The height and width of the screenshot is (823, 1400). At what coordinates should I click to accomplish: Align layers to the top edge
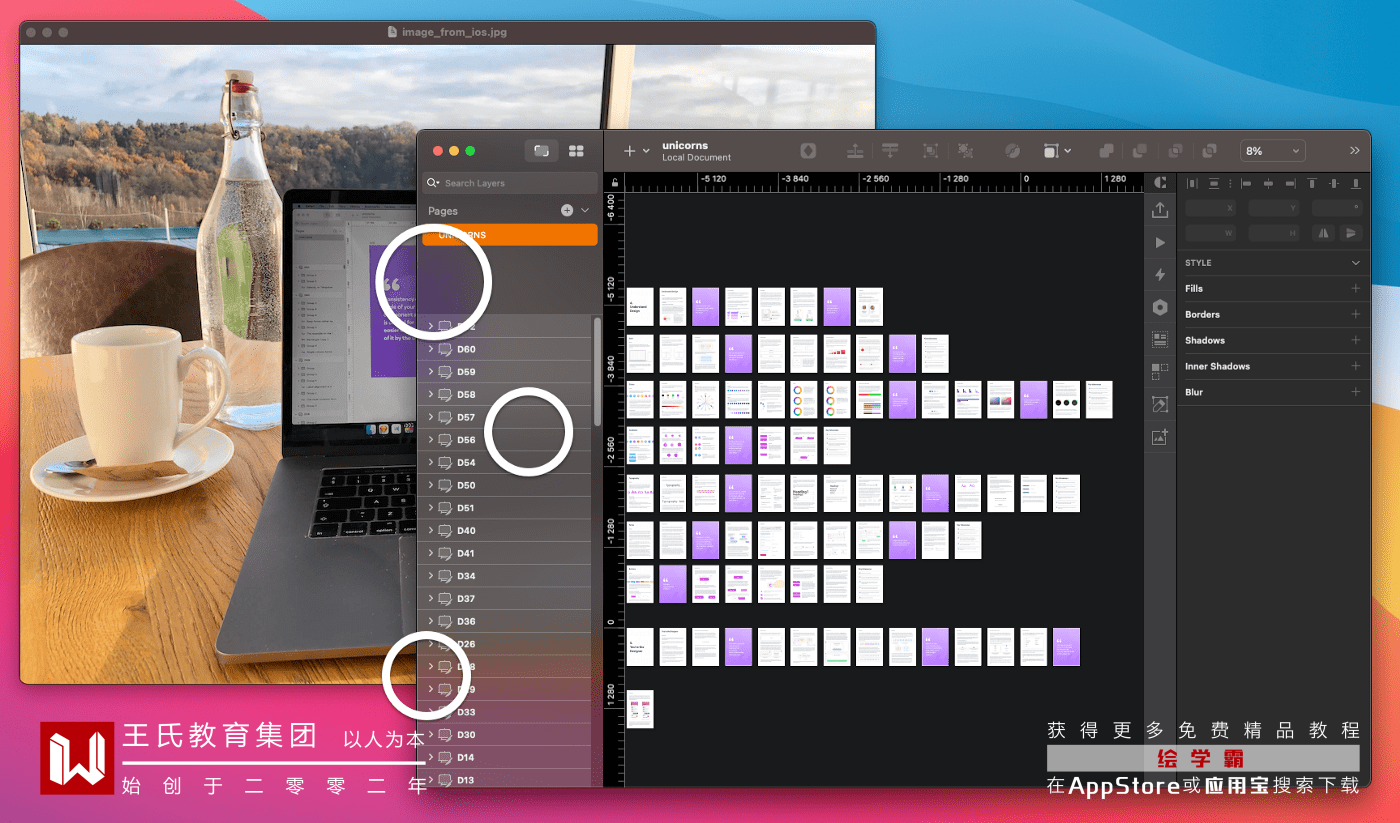tap(1312, 183)
